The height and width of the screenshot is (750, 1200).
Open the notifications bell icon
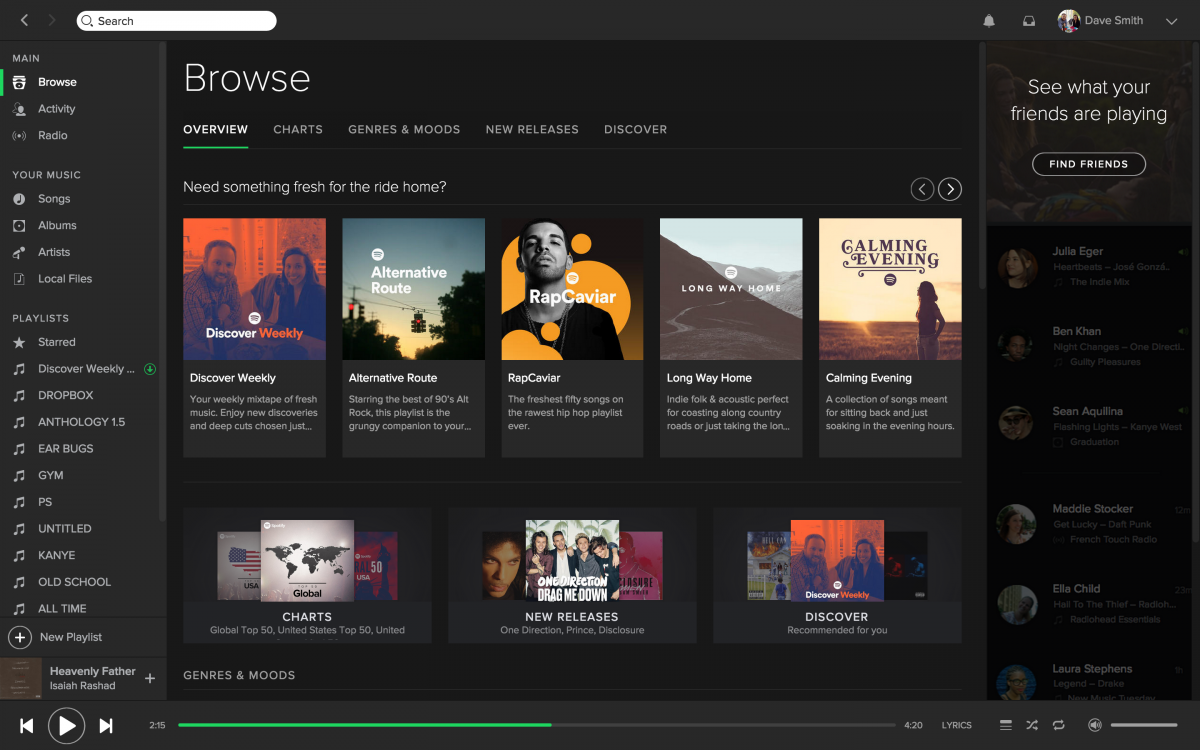click(989, 21)
